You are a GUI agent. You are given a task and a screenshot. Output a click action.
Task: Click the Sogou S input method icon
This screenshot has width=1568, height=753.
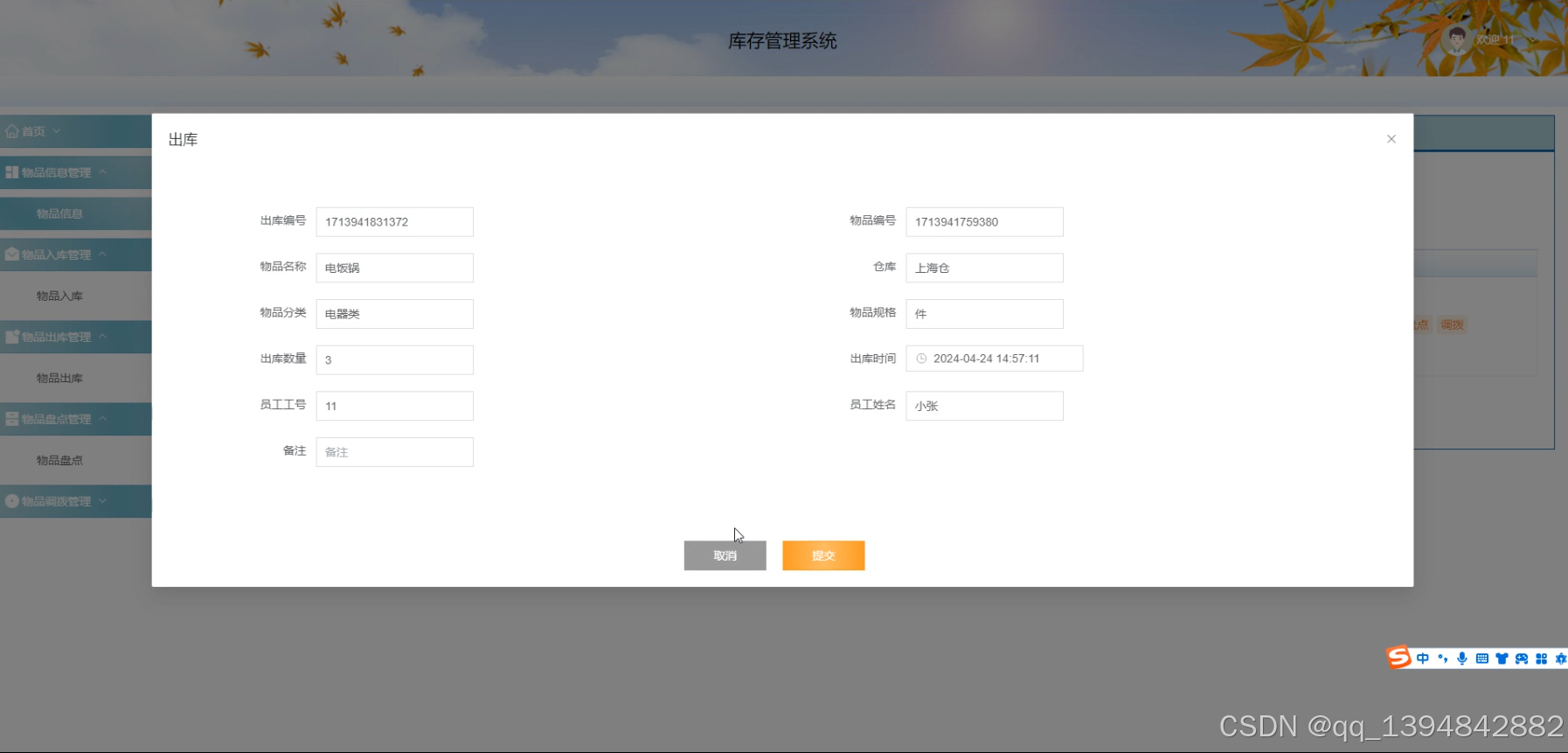click(1399, 658)
